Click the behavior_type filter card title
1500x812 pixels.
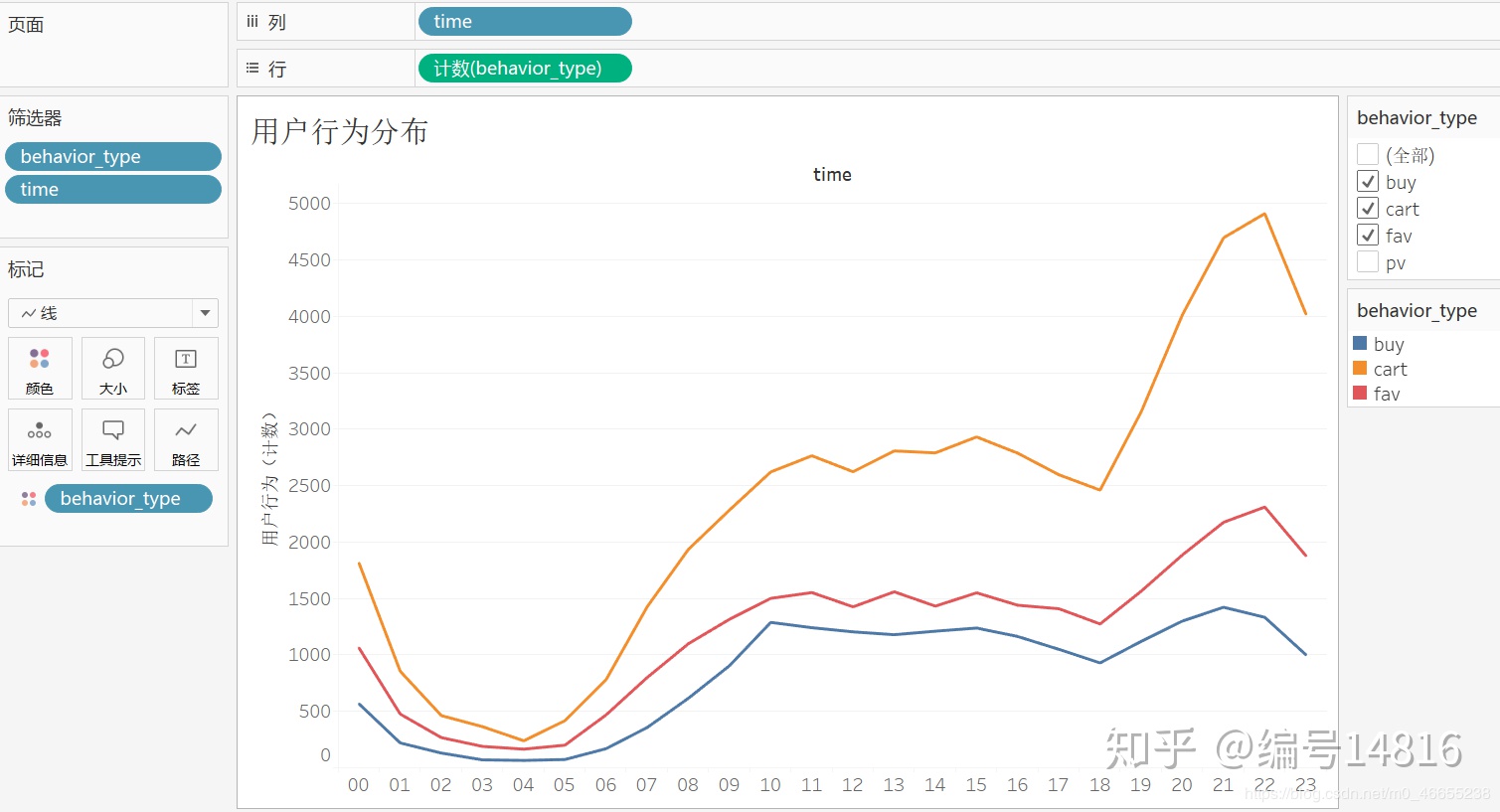pyautogui.click(x=1417, y=118)
